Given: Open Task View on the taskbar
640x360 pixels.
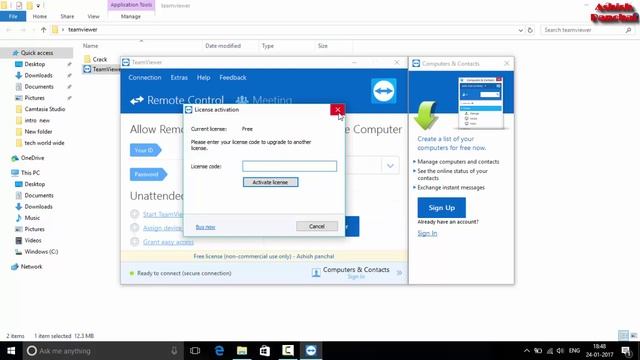Looking at the screenshot, I should 195,351.
